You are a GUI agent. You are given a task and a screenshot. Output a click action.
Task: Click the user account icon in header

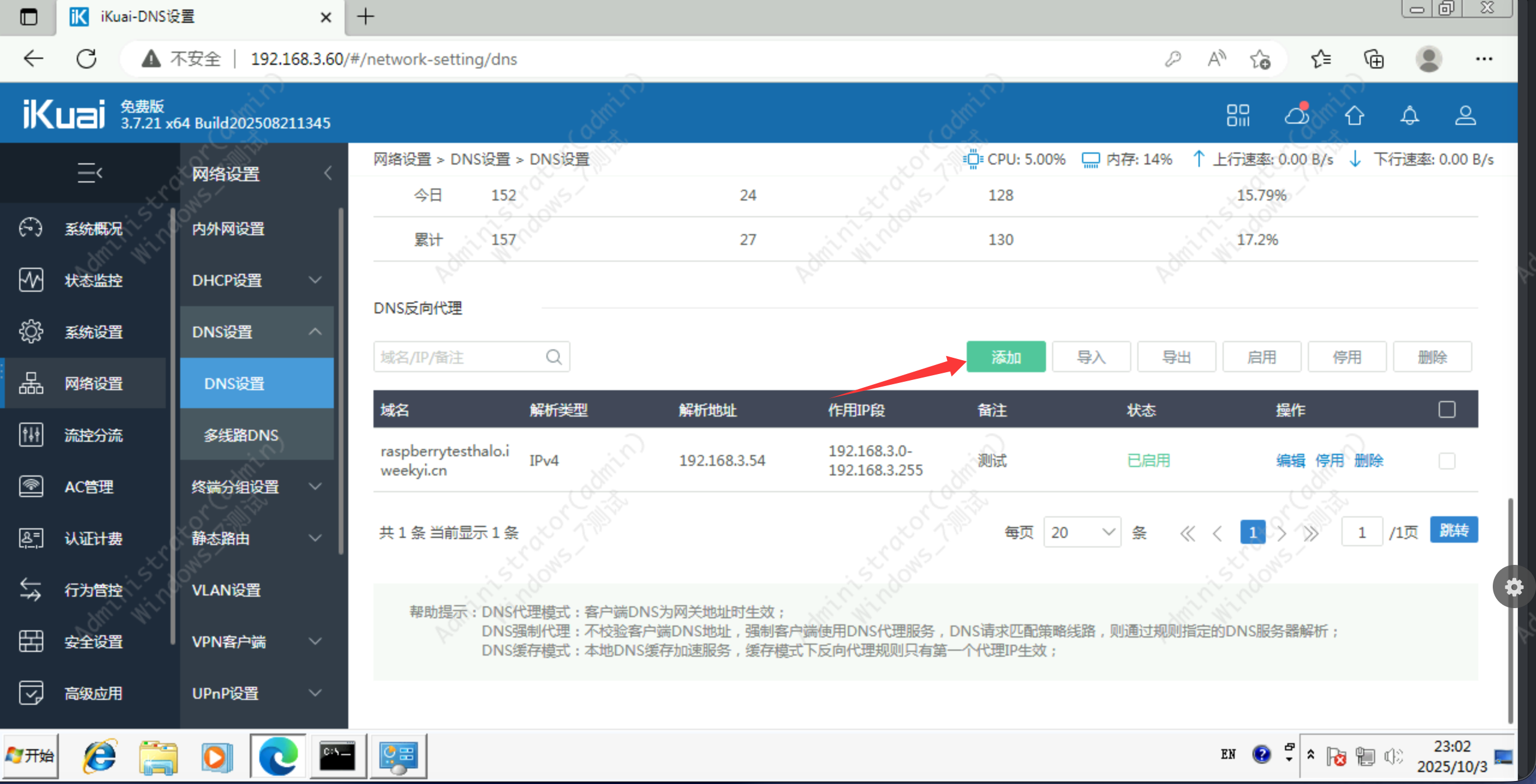coord(1465,115)
